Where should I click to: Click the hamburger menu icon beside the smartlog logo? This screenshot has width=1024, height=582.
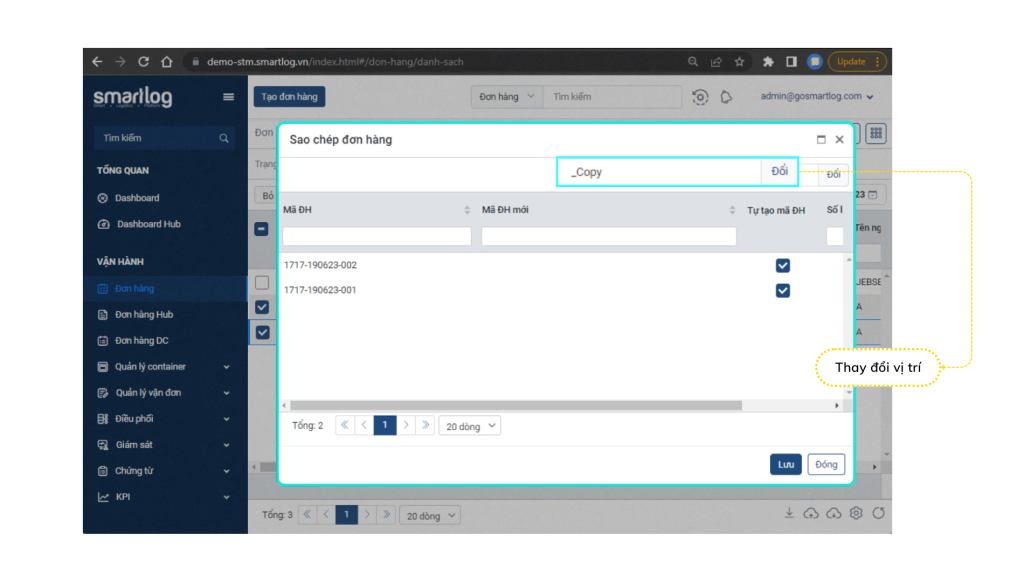(228, 97)
